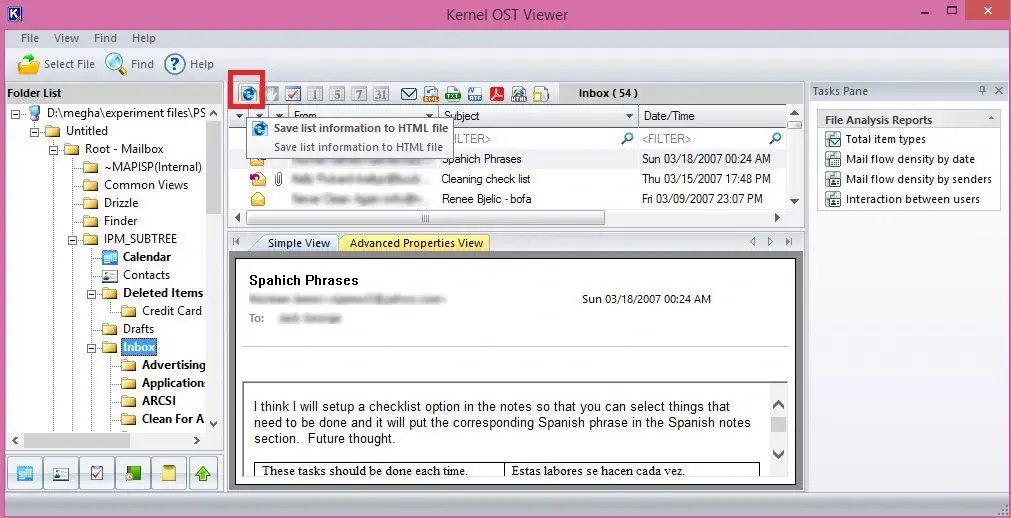The image size is (1011, 518).
Task: Collapse the Untitled tree node
Action: [x=36, y=131]
